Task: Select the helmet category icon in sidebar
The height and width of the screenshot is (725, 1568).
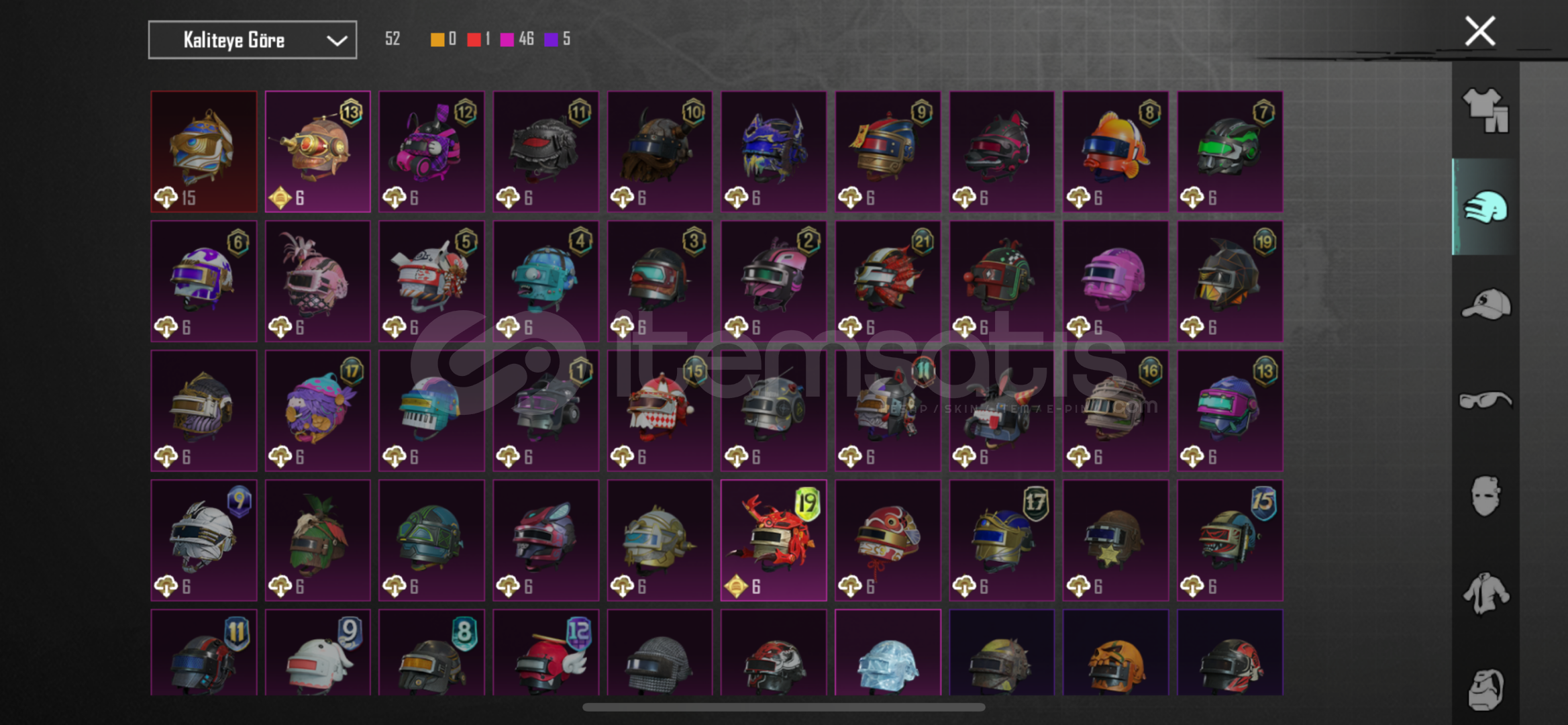Action: [1485, 207]
